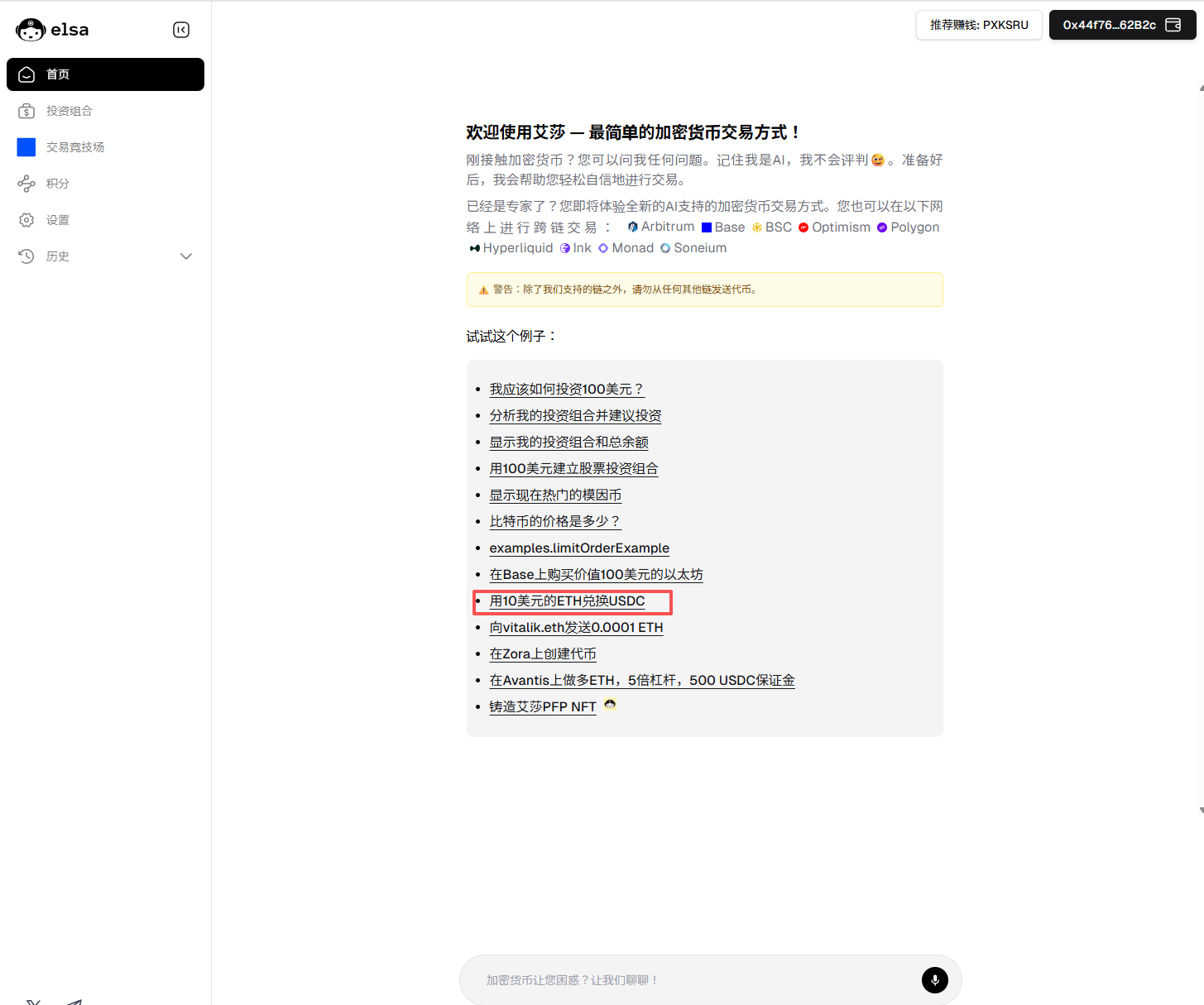This screenshot has width=1204, height=1005.
Task: Click 向vitalik.eth发送0.0001 ETH link
Action: 576,627
